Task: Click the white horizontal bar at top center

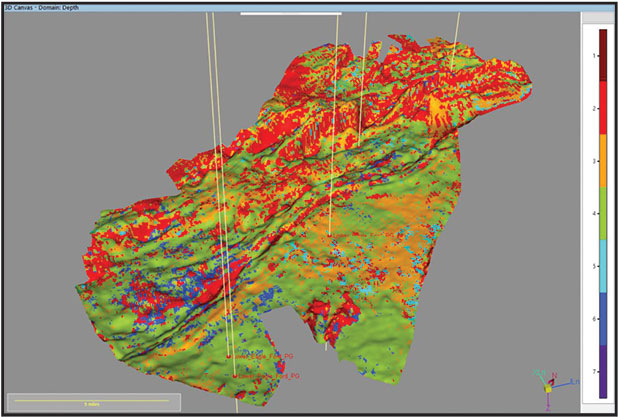Action: [x=291, y=14]
